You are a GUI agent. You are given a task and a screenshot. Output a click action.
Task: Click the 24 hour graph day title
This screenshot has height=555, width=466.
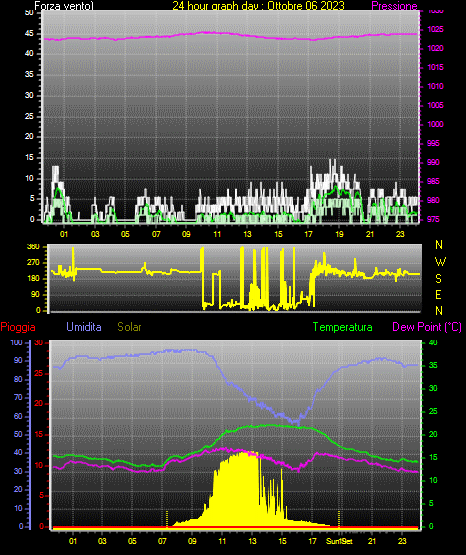258,6
